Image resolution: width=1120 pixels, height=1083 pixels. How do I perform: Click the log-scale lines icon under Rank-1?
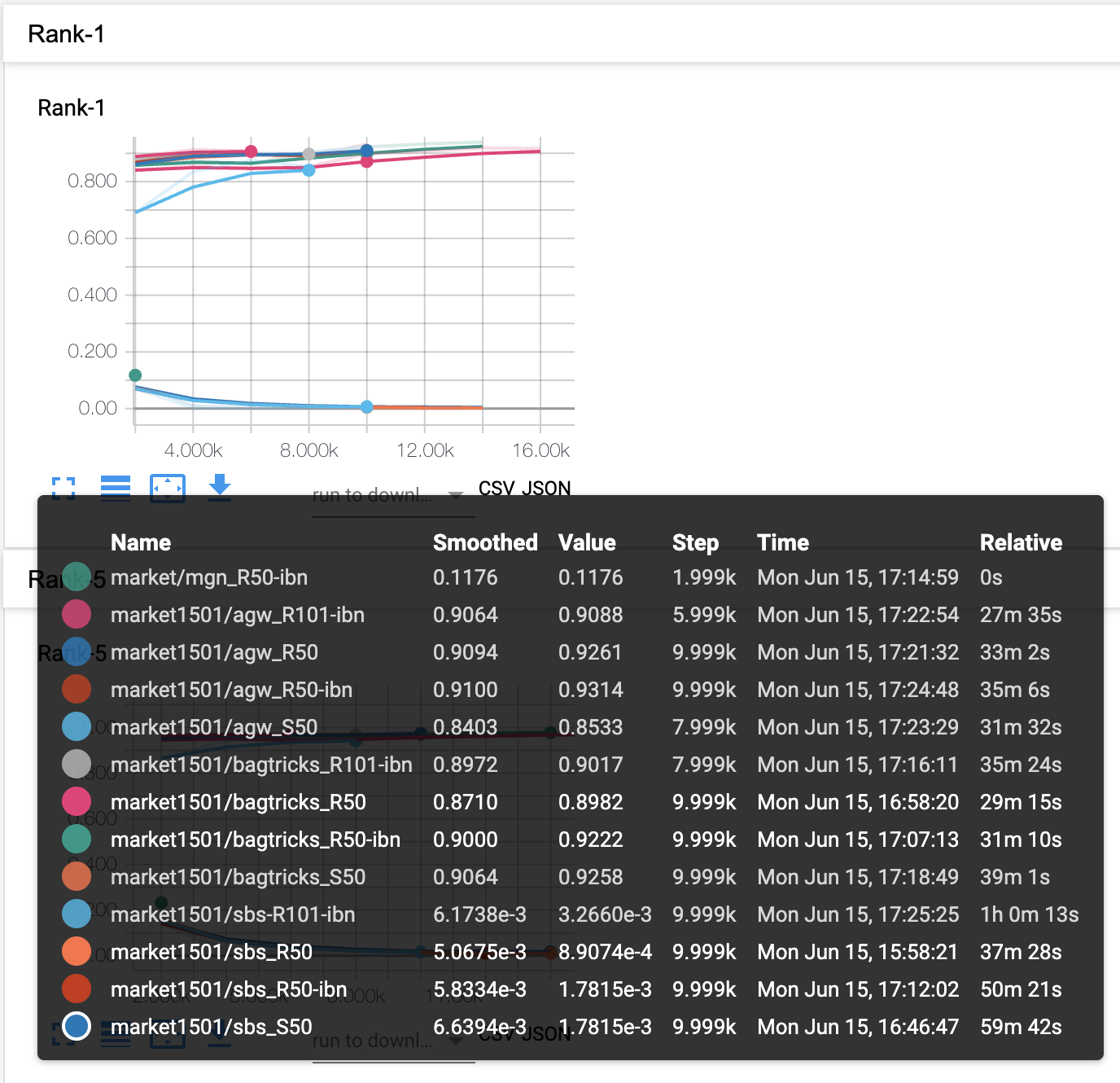[x=116, y=489]
